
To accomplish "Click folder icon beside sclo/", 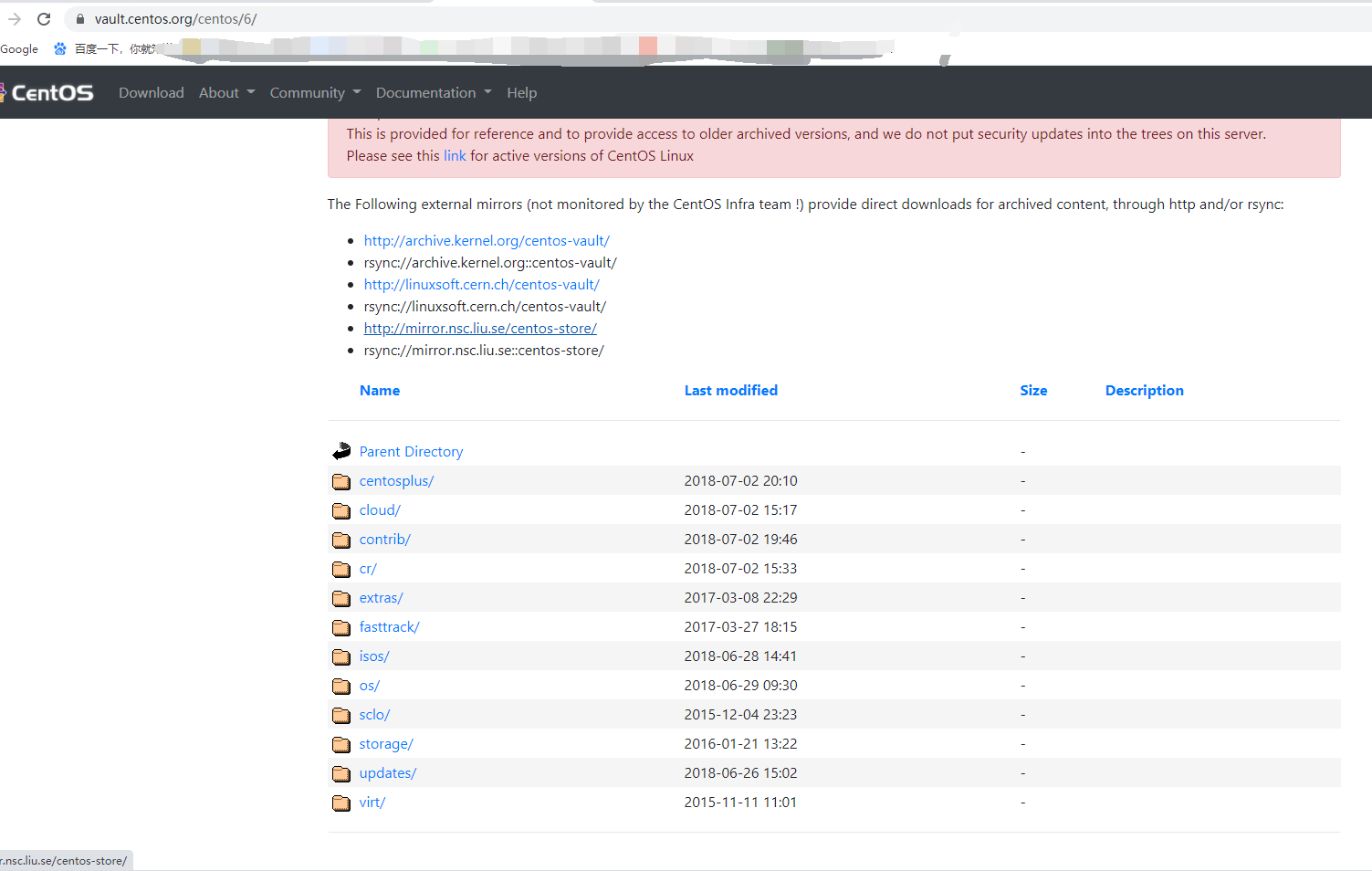I will coord(341,715).
